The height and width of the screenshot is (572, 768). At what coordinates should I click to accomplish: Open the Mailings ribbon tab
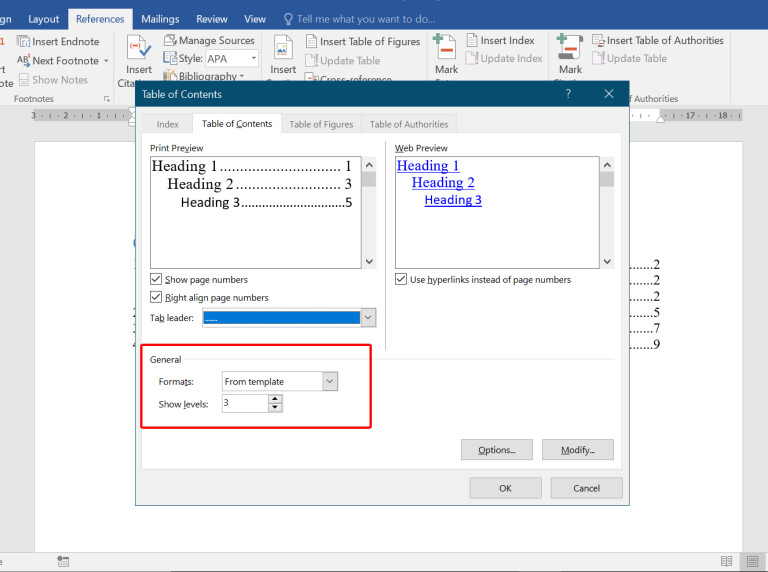(x=160, y=19)
